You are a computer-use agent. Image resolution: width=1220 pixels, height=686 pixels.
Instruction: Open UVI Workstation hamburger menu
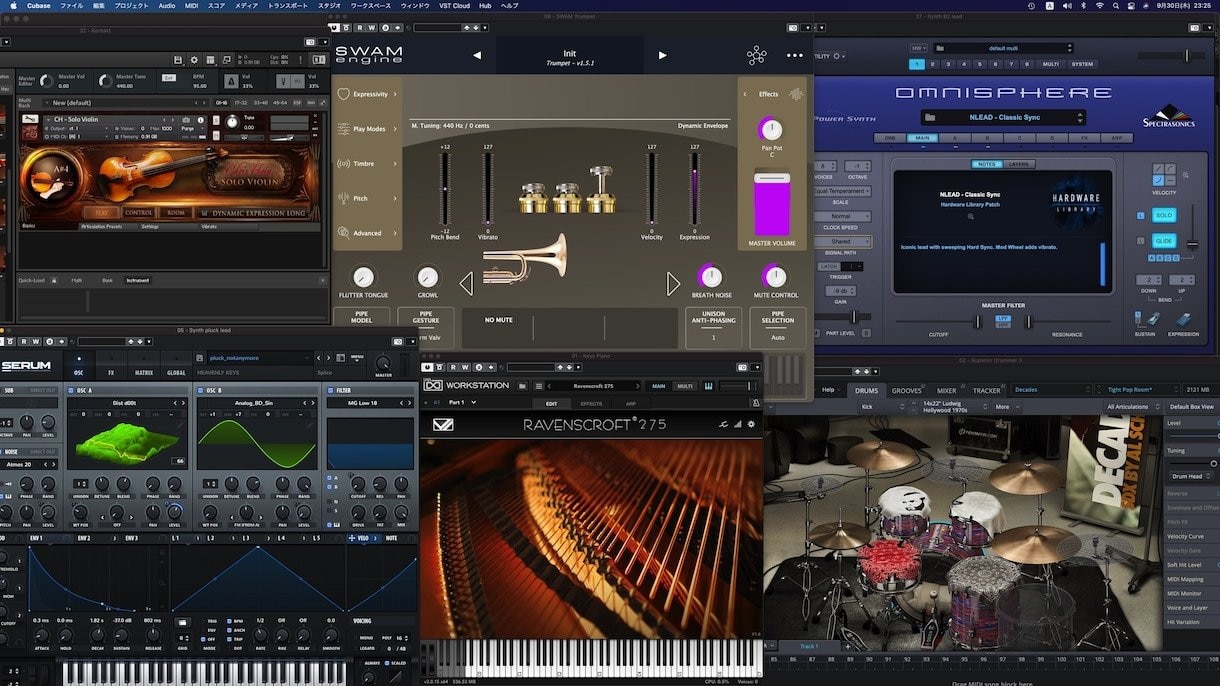[x=538, y=385]
